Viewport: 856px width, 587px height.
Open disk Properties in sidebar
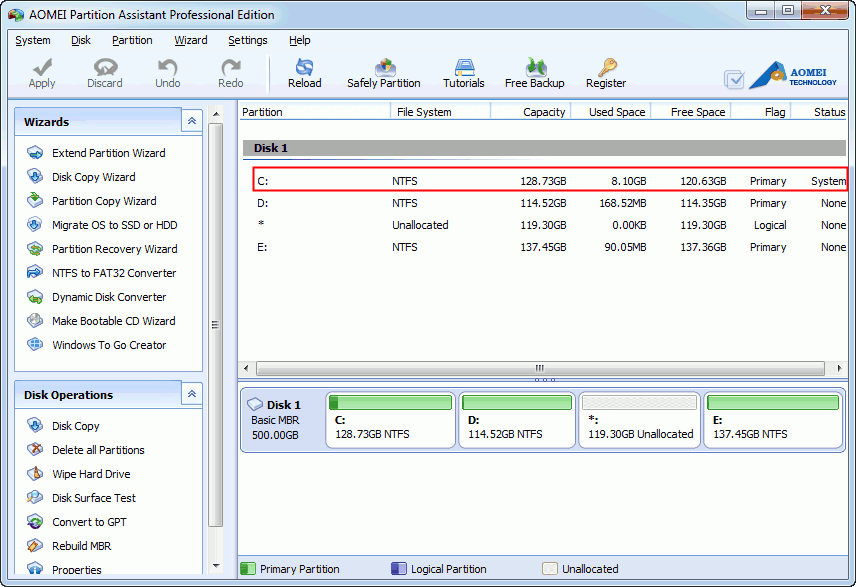point(76,569)
